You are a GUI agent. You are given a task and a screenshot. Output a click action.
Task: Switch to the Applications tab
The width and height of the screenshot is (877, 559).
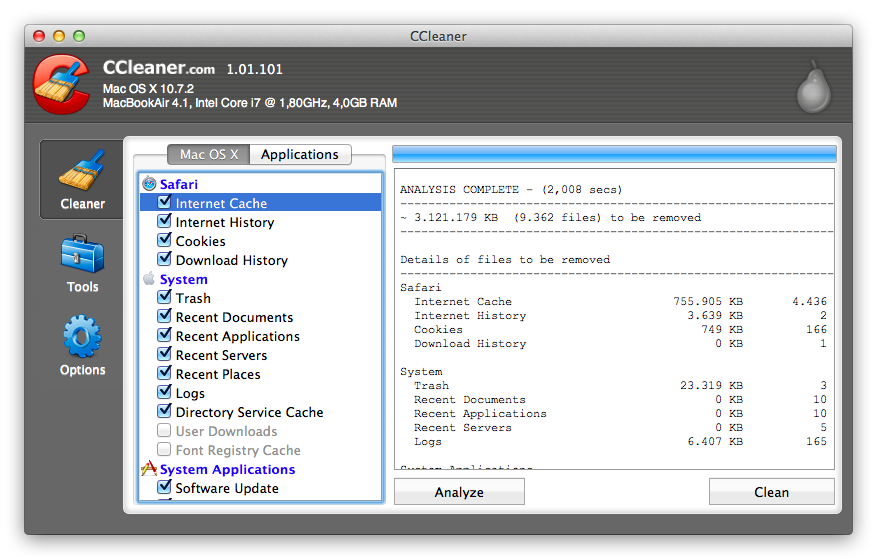tap(300, 154)
